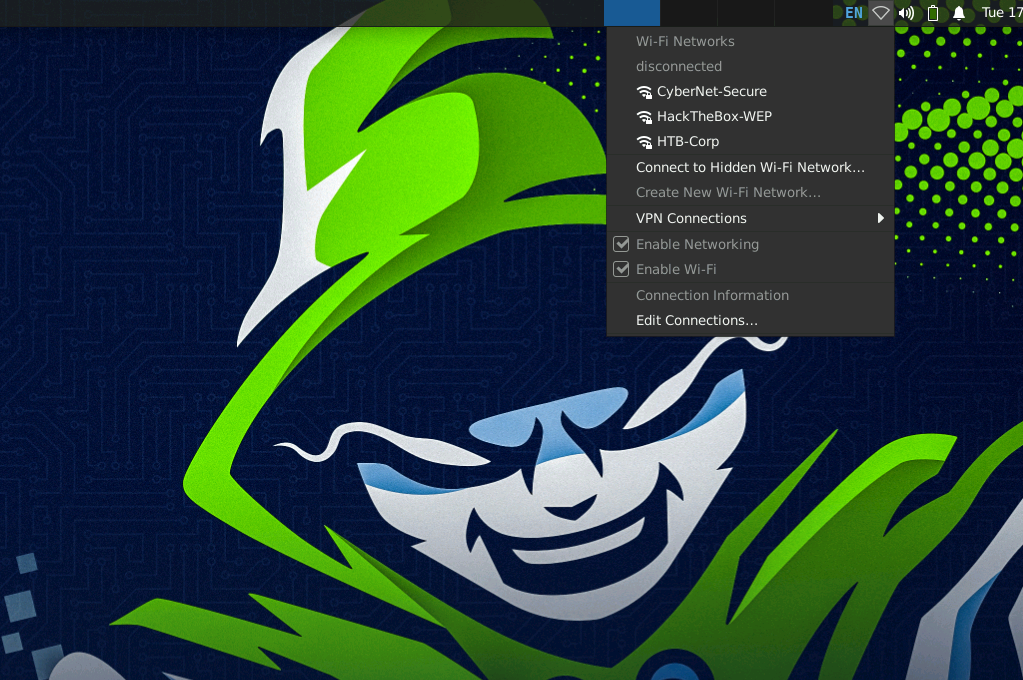Screen dimensions: 1023x680
Task: Toggle the Enable Networking checkbox
Action: click(x=621, y=244)
